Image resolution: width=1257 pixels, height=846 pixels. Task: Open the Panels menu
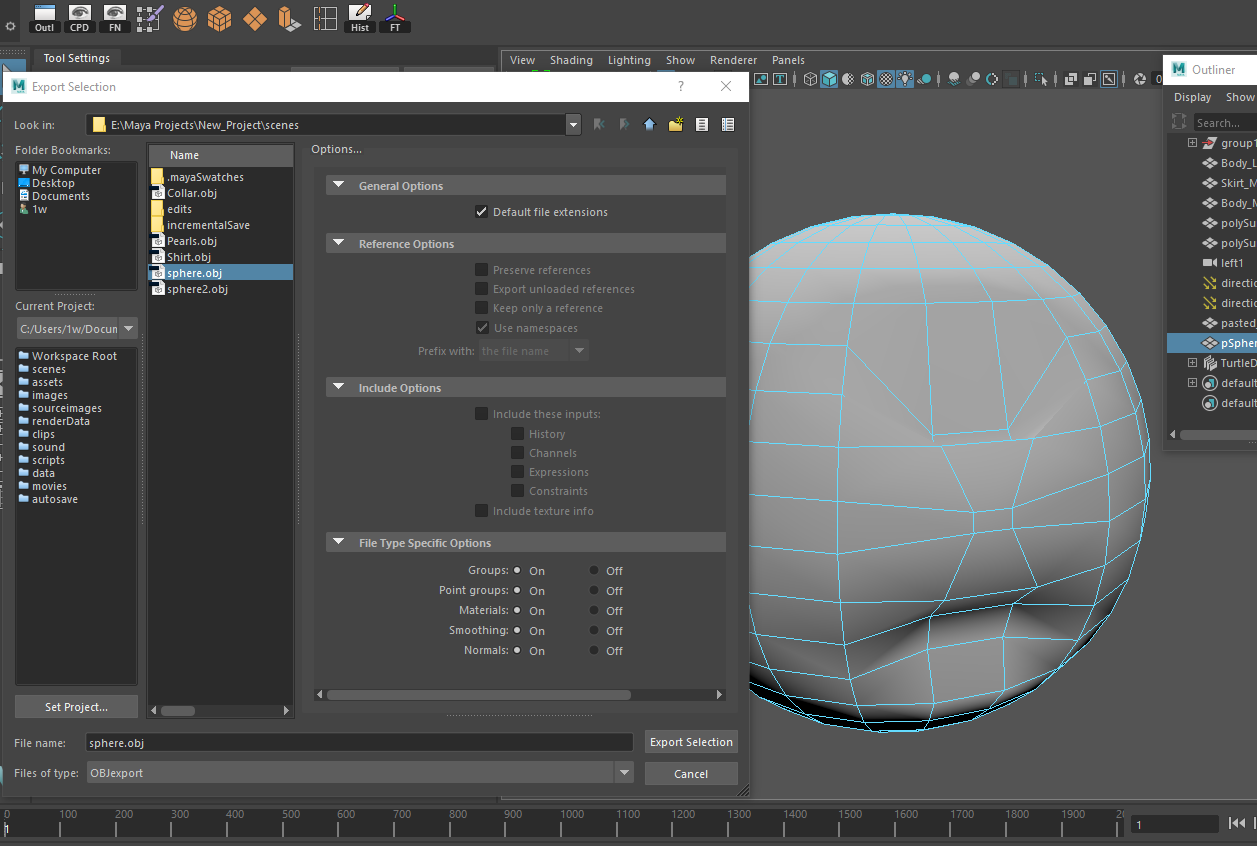[788, 60]
